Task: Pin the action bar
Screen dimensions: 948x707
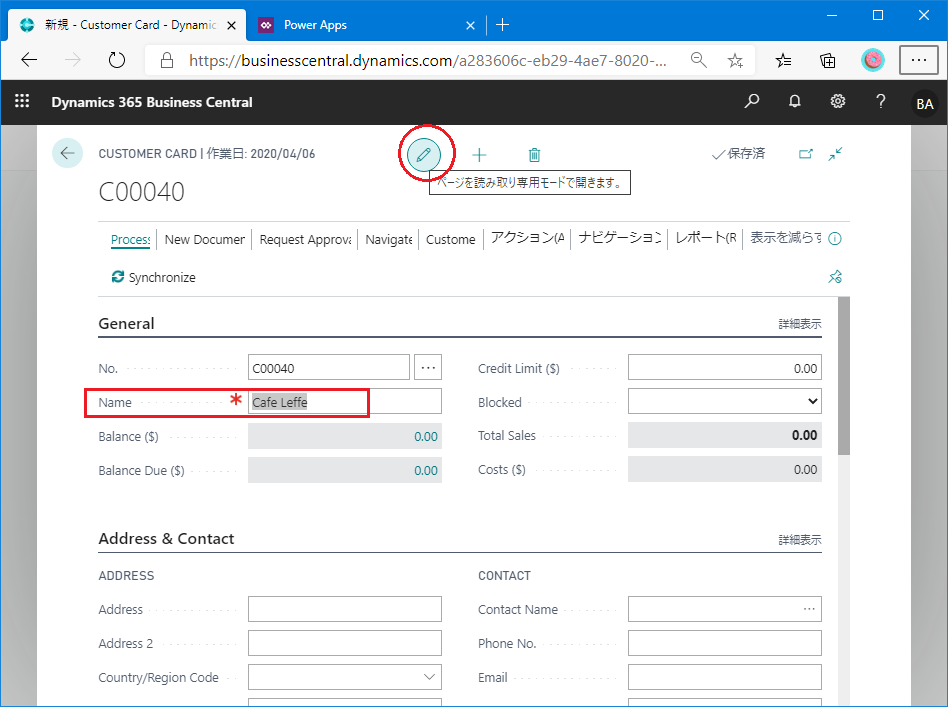Action: click(835, 277)
